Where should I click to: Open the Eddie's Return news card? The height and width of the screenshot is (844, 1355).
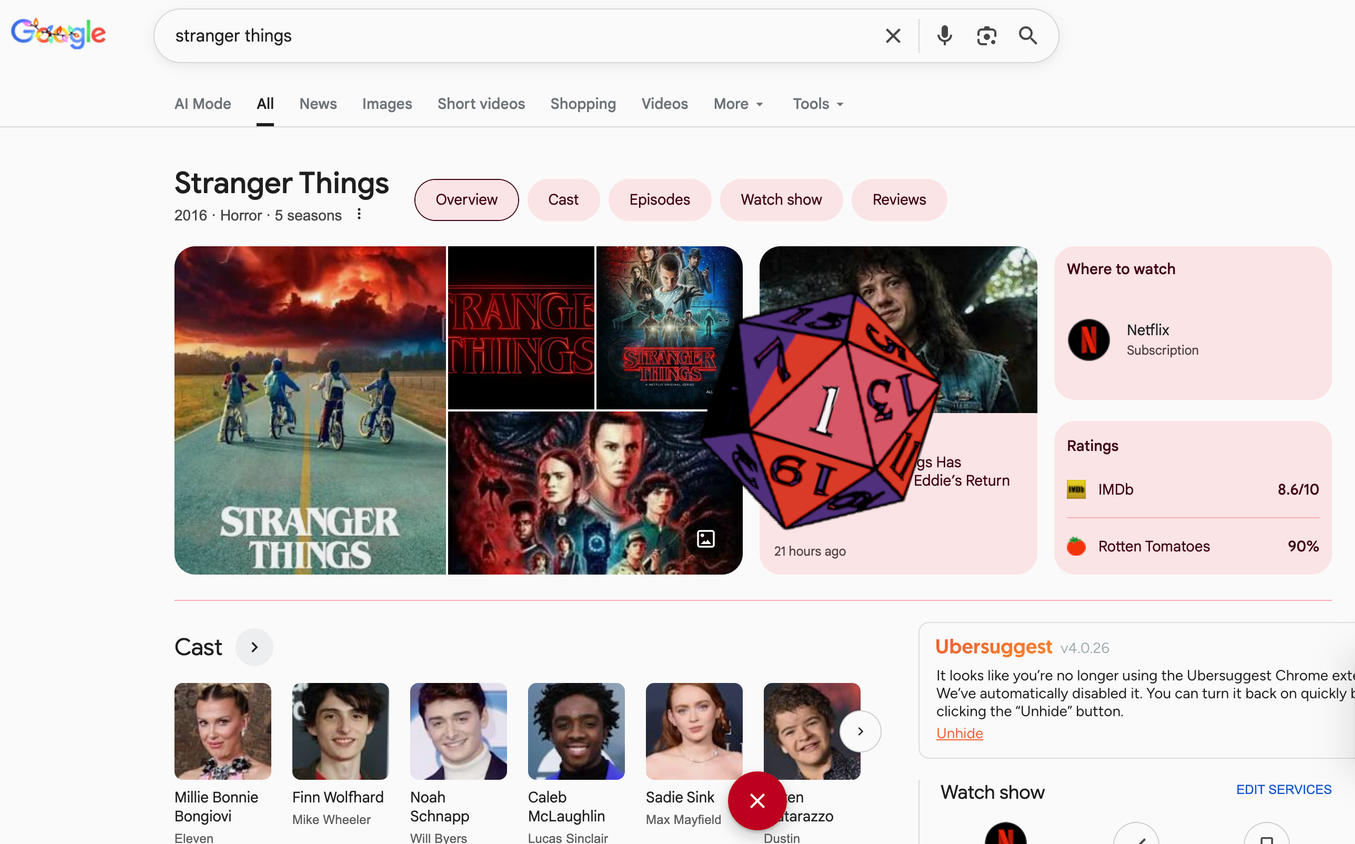point(898,410)
